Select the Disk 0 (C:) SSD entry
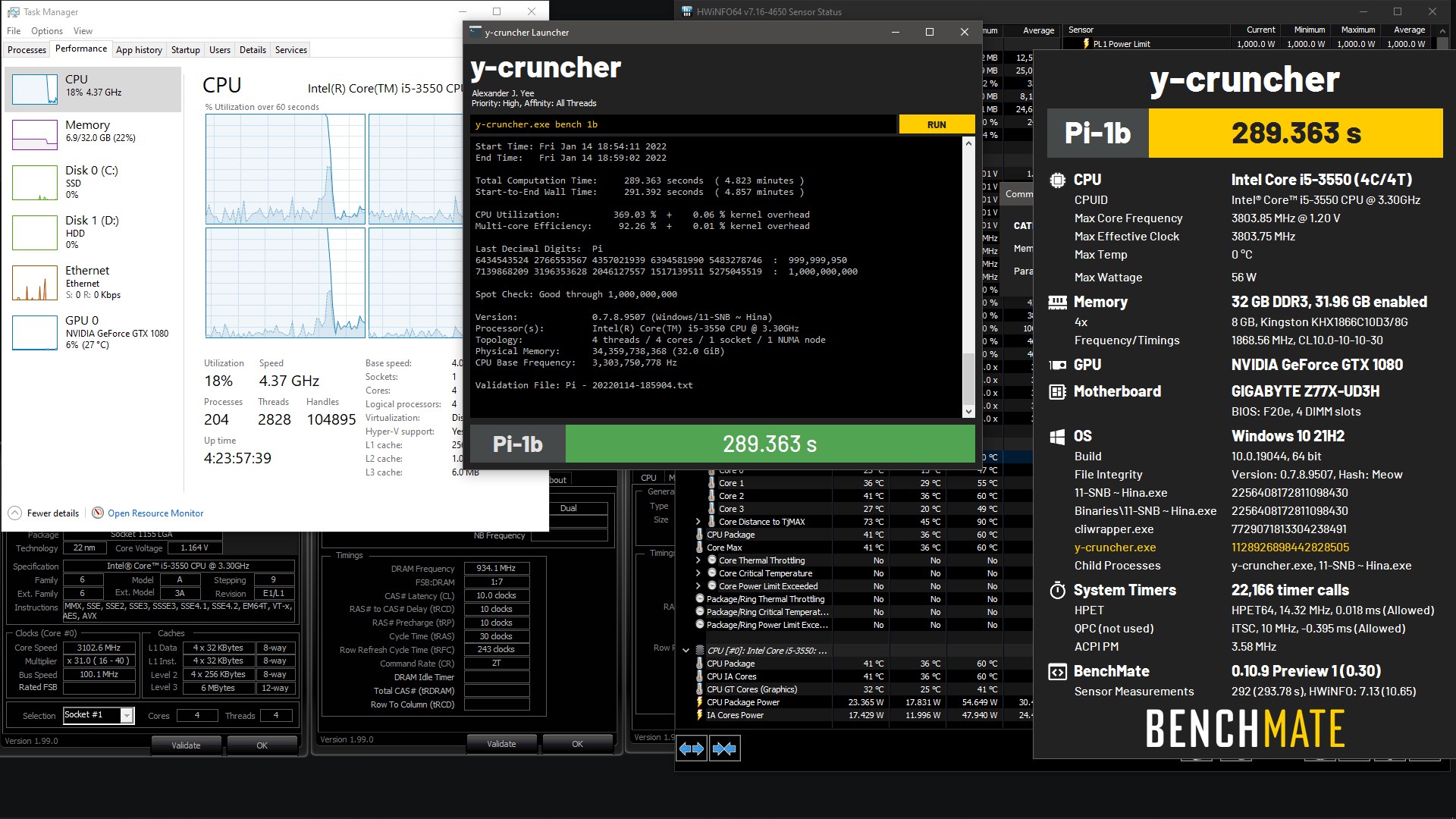The width and height of the screenshot is (1456, 819). coord(93,182)
